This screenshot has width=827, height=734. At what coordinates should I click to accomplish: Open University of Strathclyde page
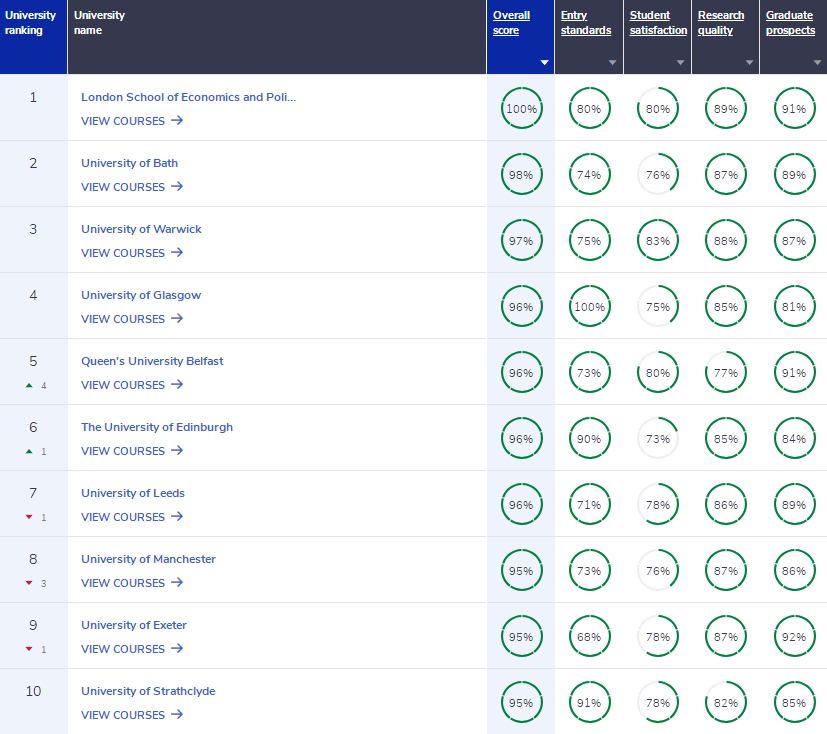pyautogui.click(x=148, y=691)
